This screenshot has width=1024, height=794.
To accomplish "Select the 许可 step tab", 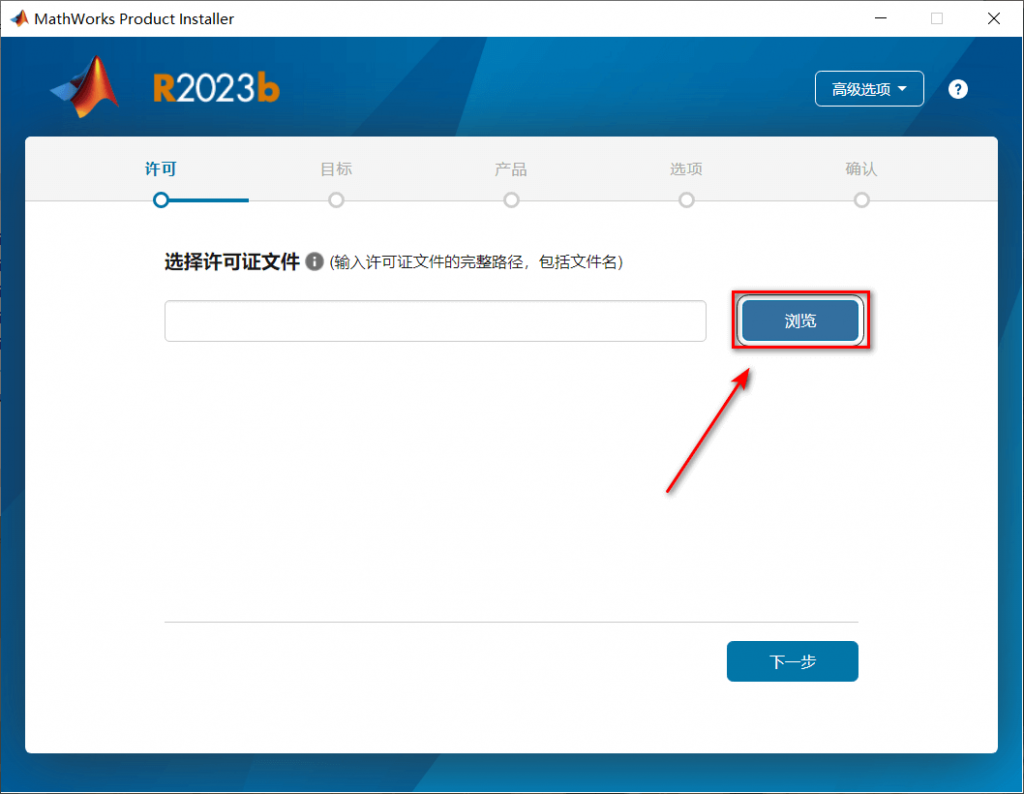I will [161, 169].
